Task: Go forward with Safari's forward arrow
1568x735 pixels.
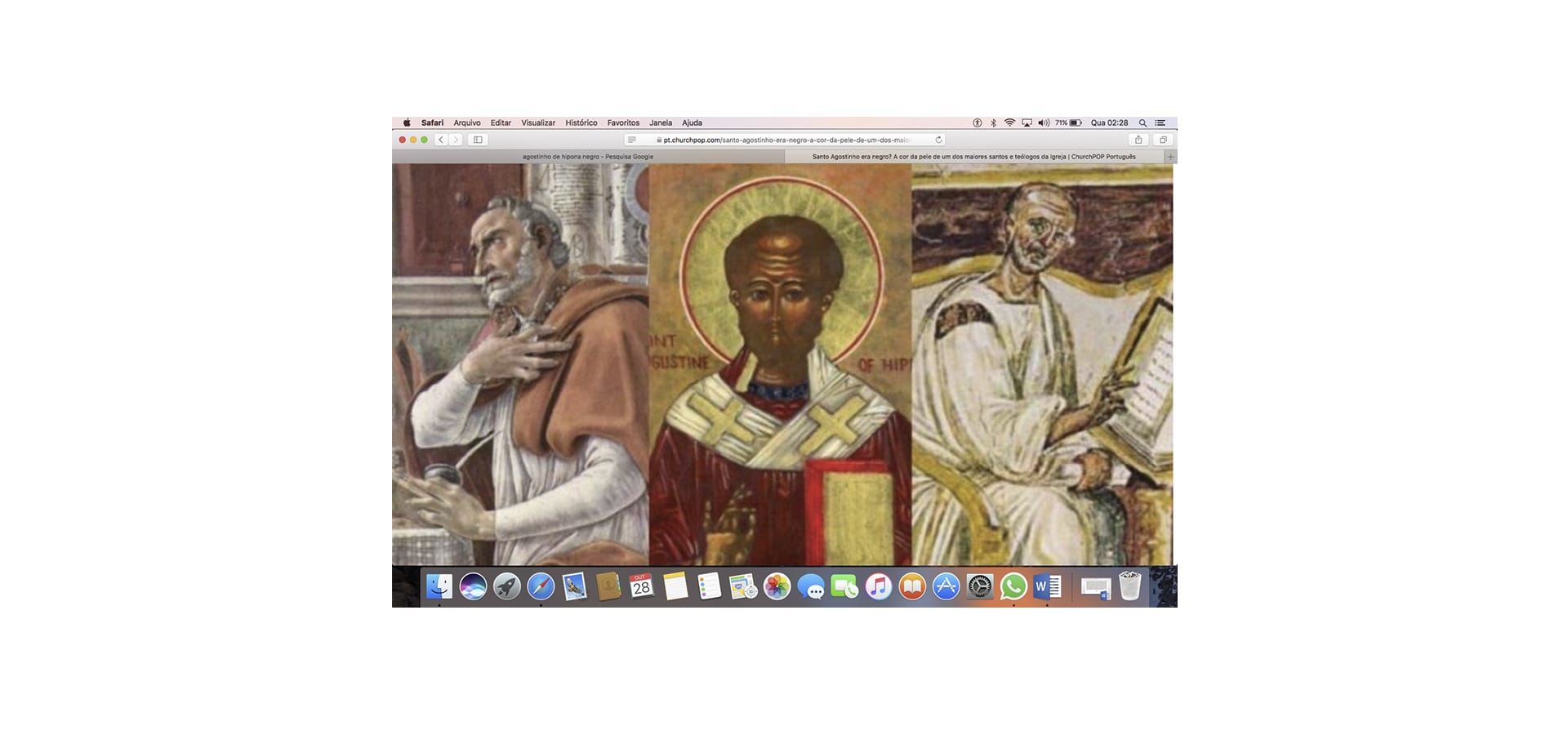Action: 456,140
